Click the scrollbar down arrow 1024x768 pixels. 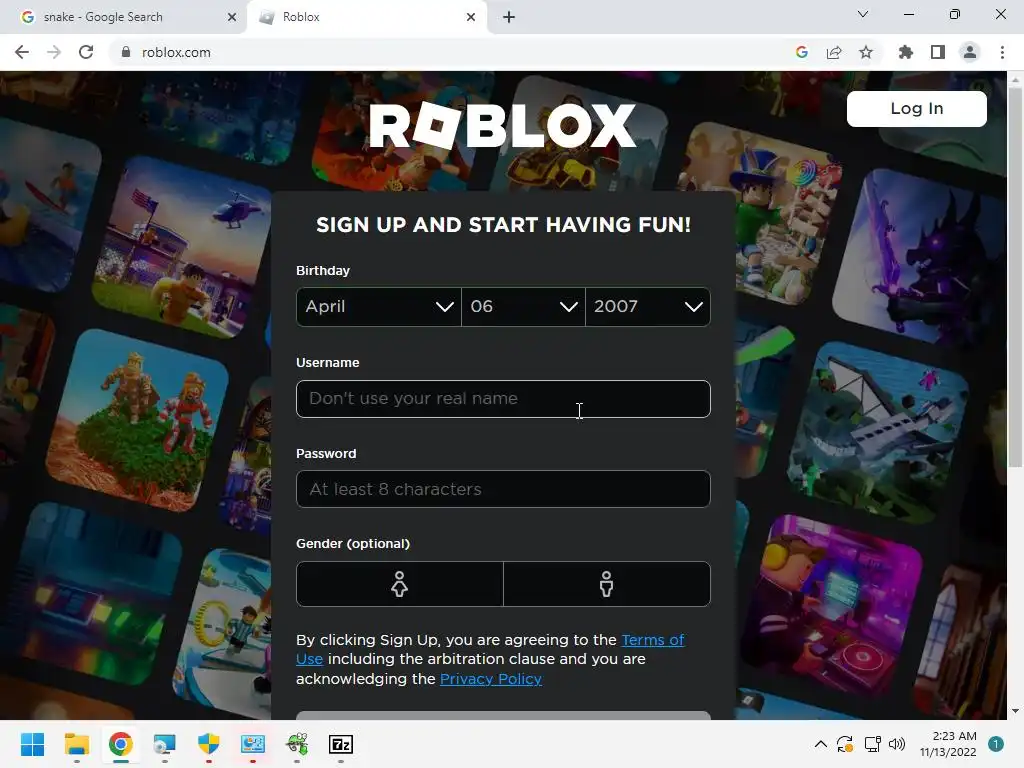[x=1015, y=711]
